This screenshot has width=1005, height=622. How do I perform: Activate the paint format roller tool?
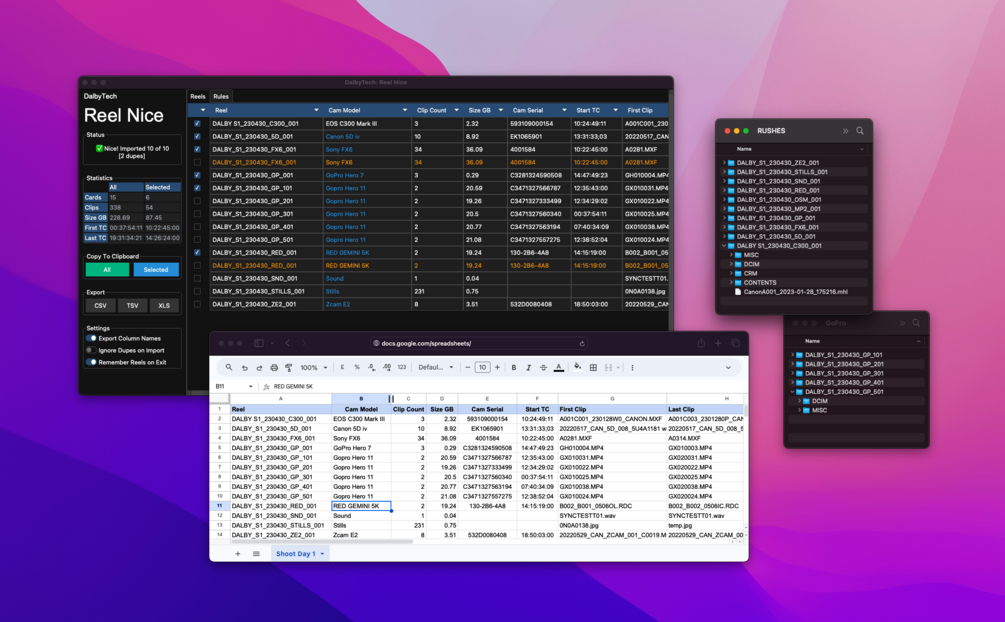point(288,367)
